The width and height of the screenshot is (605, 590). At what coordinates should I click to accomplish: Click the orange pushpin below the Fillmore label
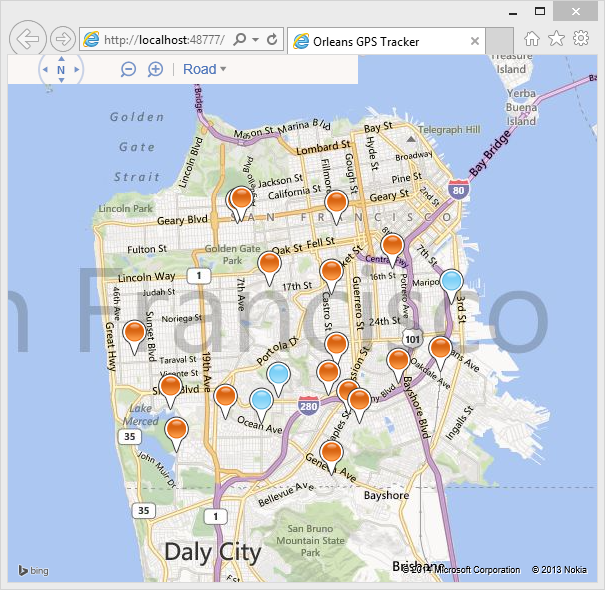click(x=336, y=201)
